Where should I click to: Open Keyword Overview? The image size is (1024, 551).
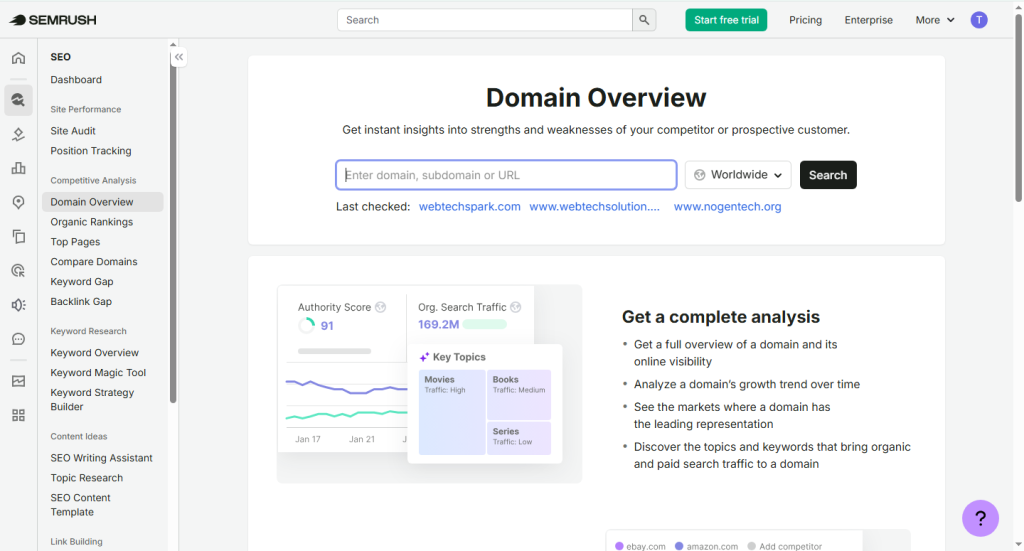94,353
